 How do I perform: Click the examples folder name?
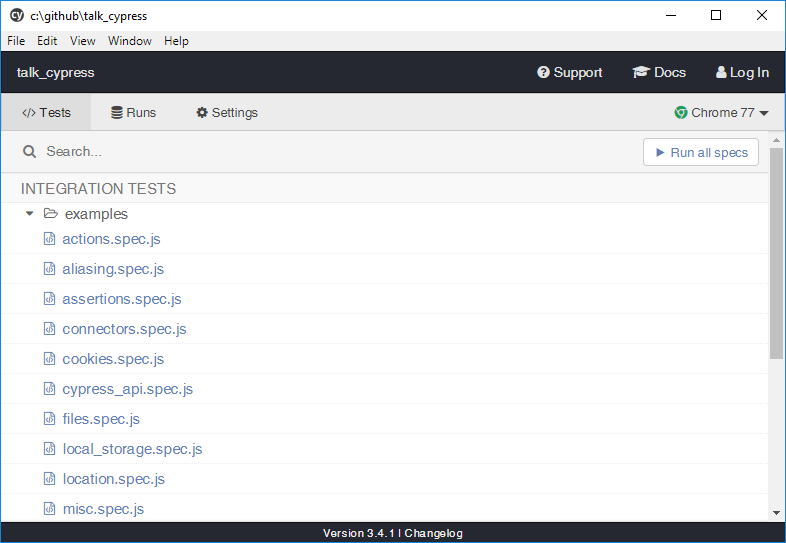pyautogui.click(x=96, y=214)
